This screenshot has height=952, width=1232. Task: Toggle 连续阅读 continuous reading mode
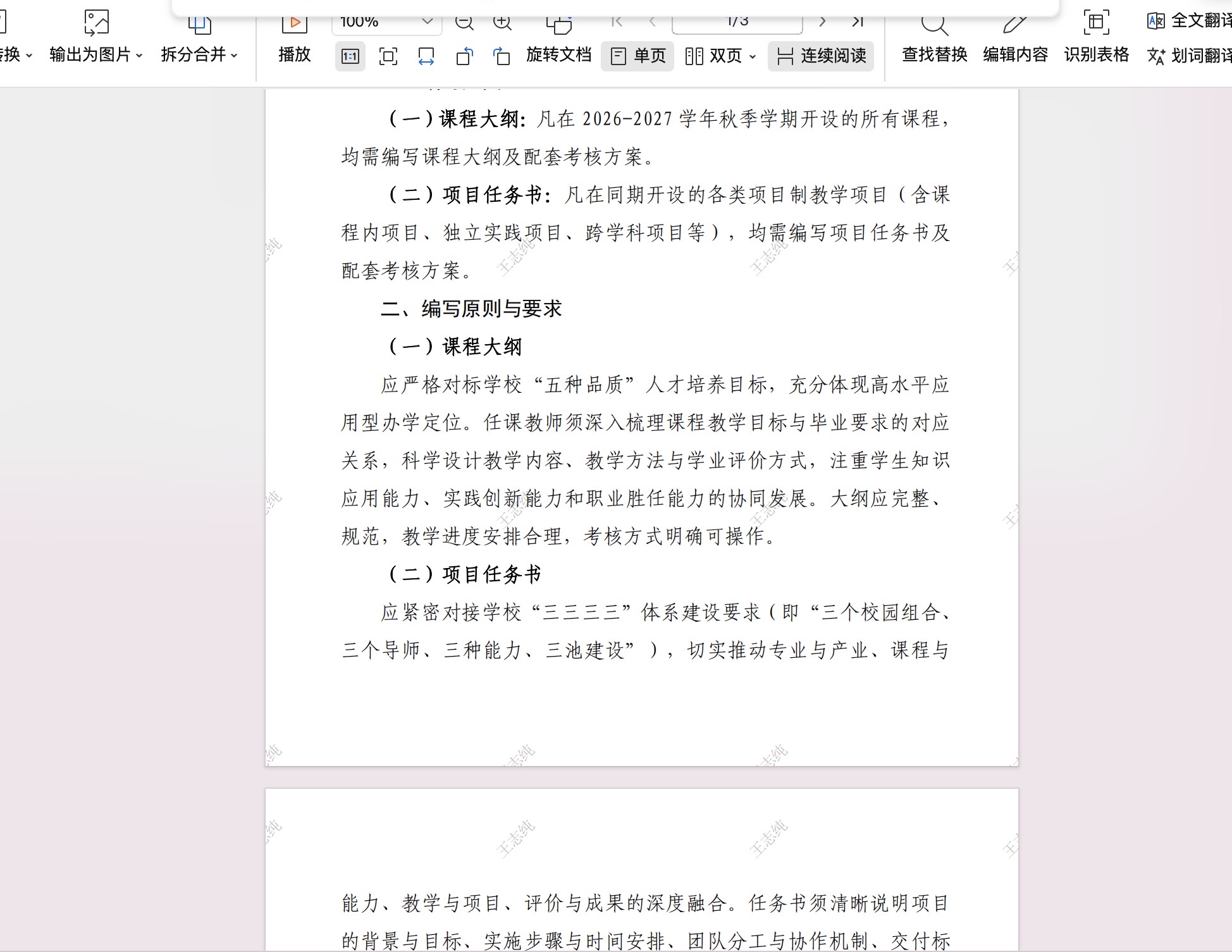point(821,56)
